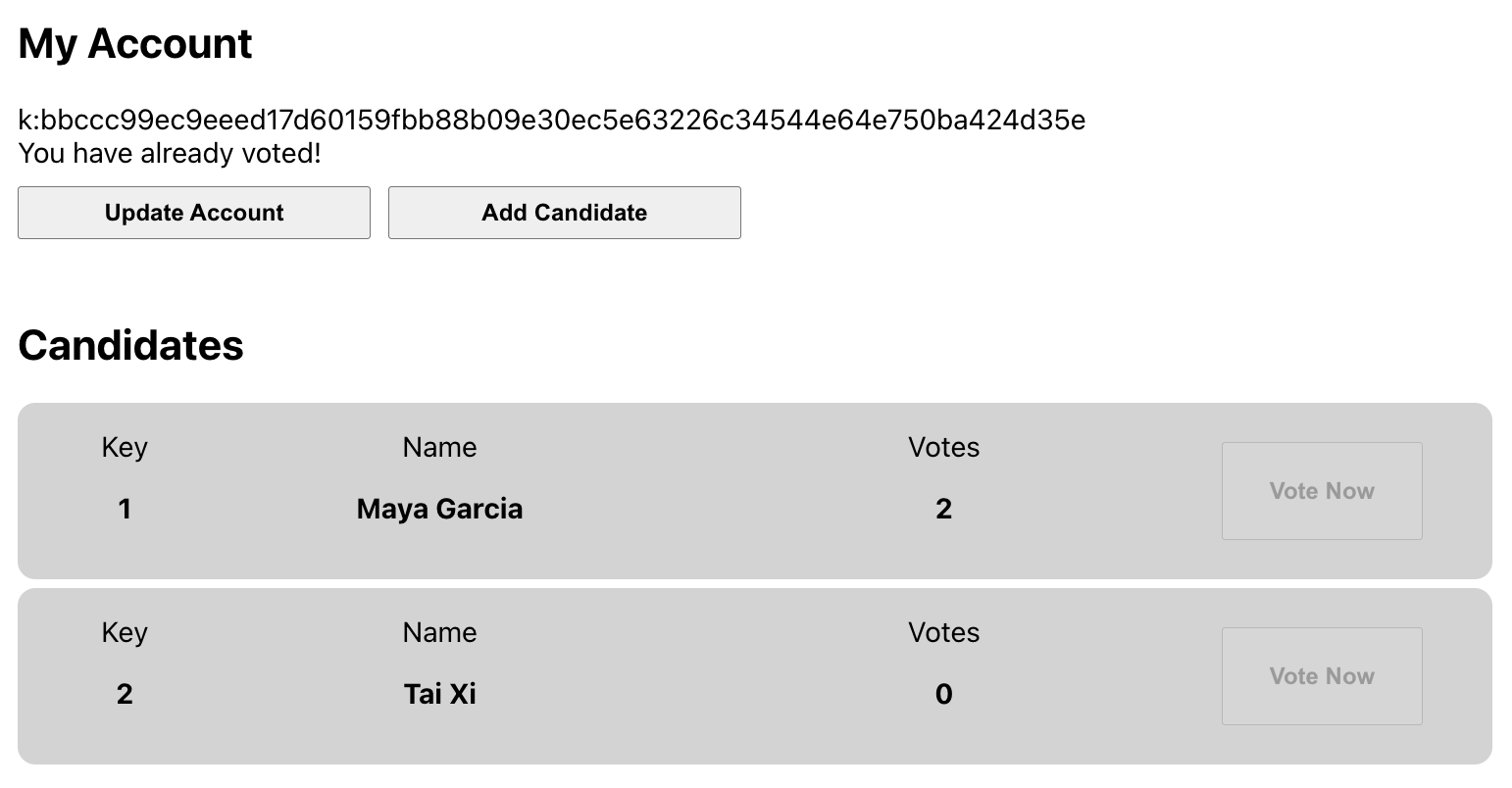1512x788 pixels.
Task: Click the name Maya Garcia
Action: click(x=439, y=509)
